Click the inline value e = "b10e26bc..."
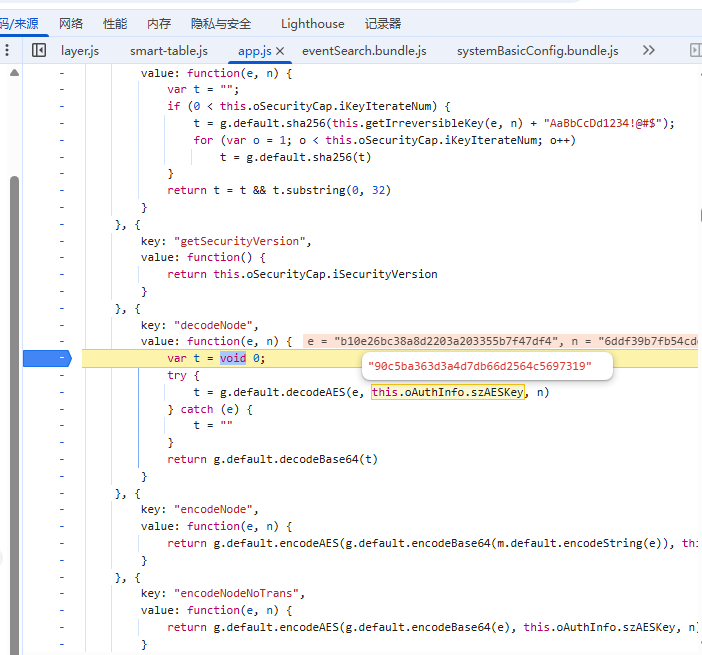The width and height of the screenshot is (702, 655). [432, 342]
